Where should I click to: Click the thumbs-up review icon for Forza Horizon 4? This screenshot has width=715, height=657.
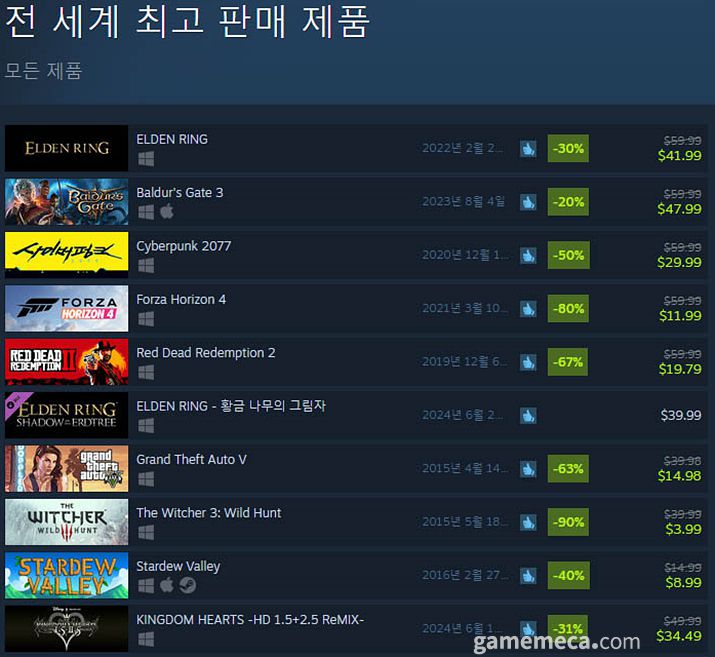[528, 309]
